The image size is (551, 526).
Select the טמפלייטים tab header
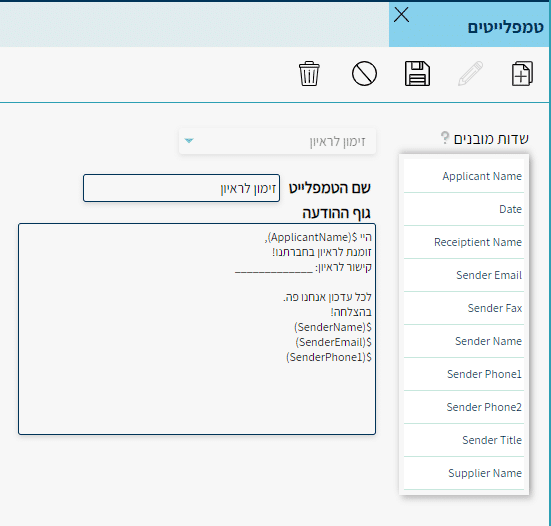click(469, 25)
